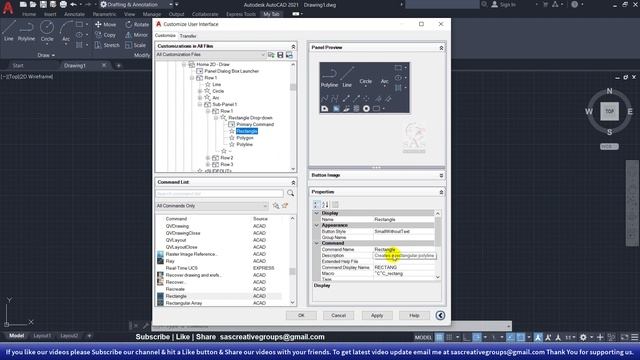Activate the Mirror tool in the Modify panel
This screenshot has width=640, height=360.
tap(137, 35)
